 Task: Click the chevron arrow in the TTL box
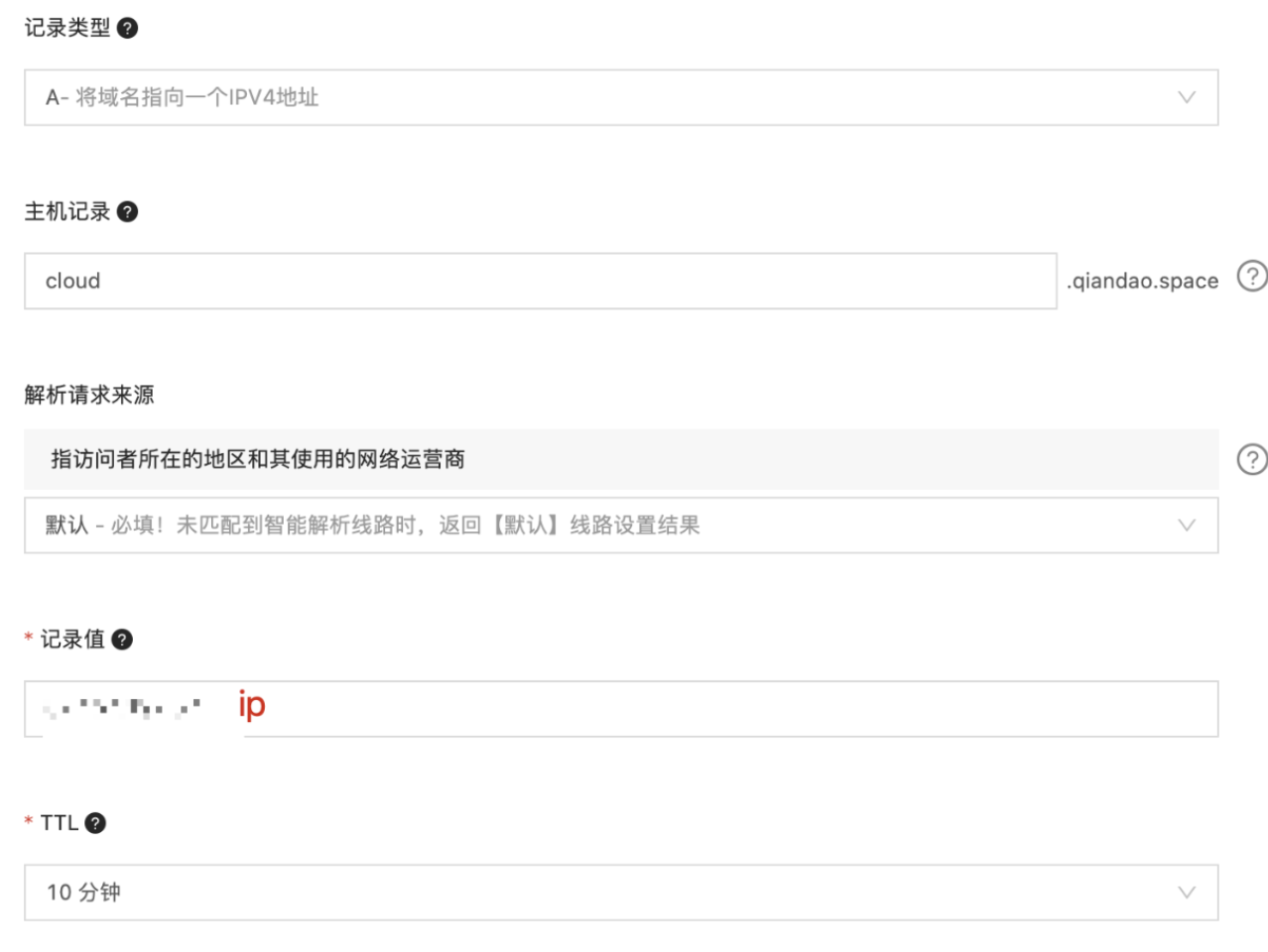coord(1187,892)
